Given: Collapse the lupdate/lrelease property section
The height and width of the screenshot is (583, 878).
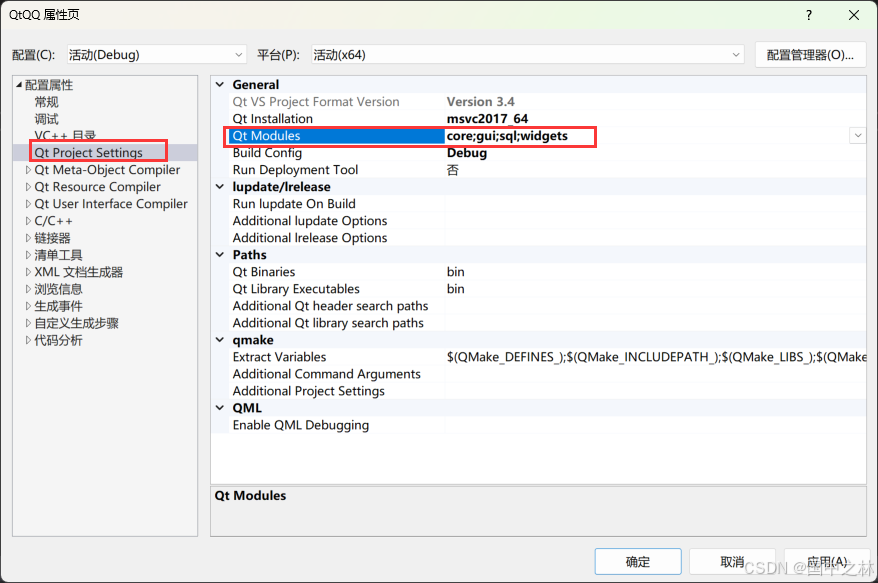Looking at the screenshot, I should tap(220, 186).
